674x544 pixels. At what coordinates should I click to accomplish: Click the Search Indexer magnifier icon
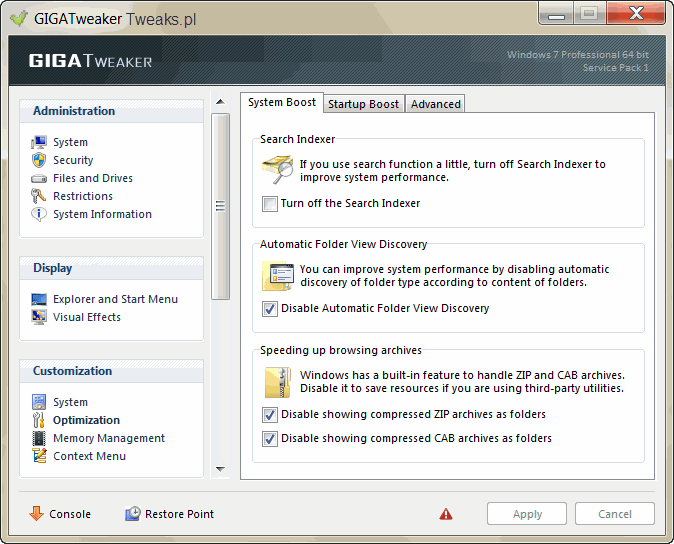pos(278,171)
